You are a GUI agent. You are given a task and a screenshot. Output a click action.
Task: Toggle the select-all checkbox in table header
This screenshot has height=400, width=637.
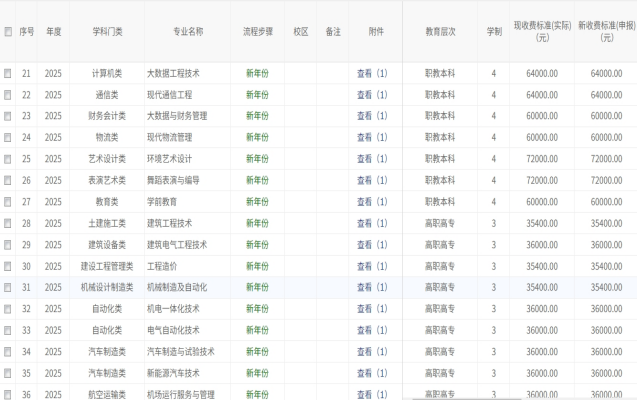(8, 32)
